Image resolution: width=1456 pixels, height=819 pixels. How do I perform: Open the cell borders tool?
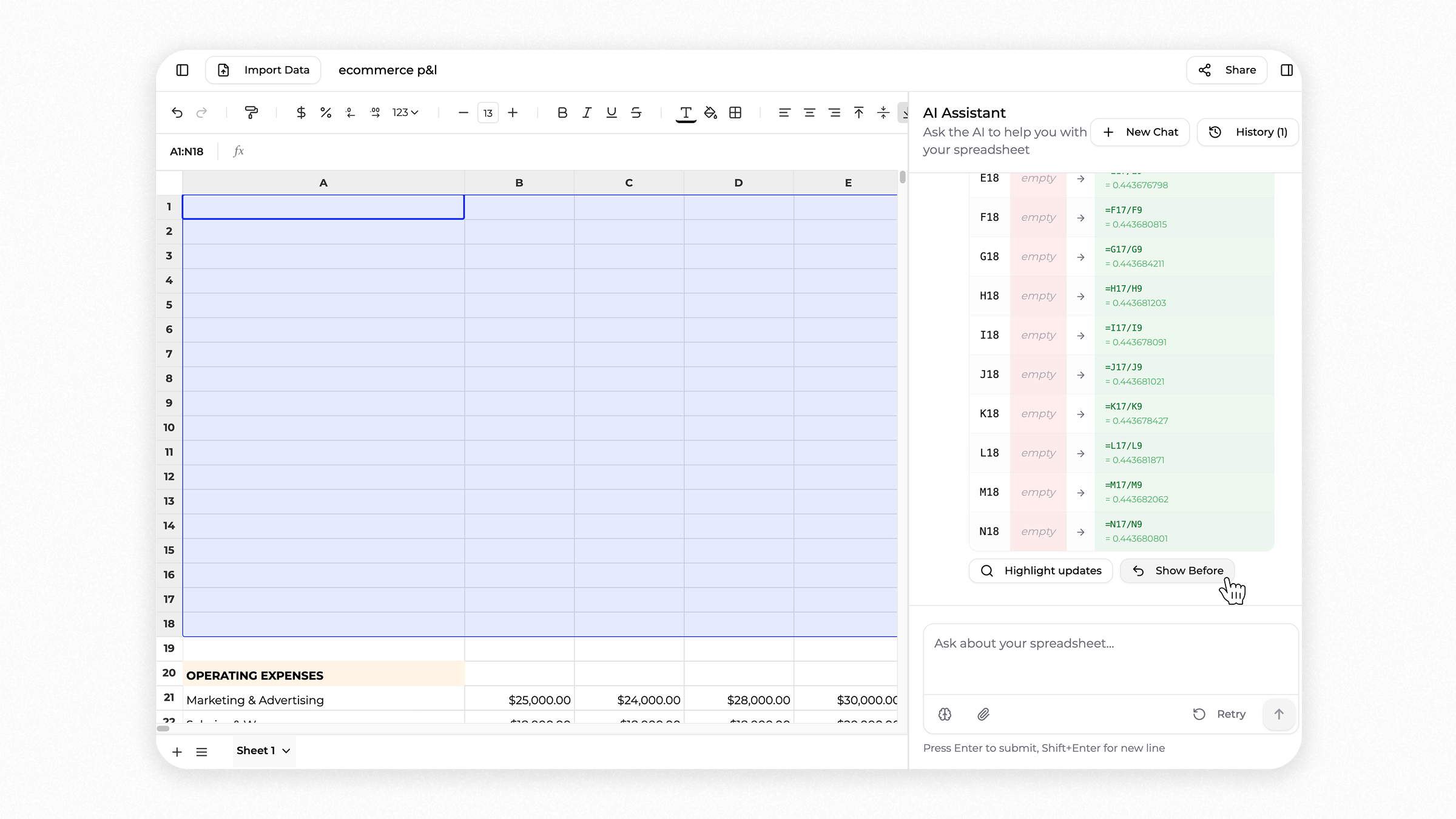click(x=735, y=112)
